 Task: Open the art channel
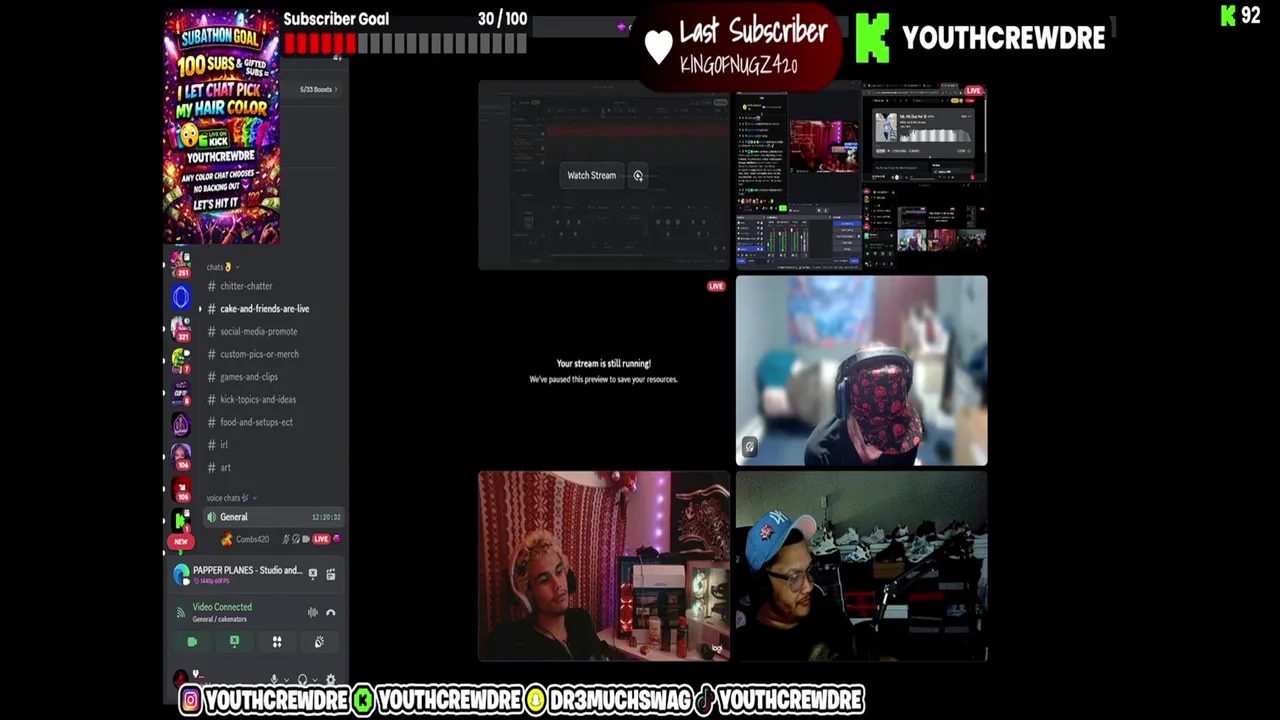coord(225,467)
